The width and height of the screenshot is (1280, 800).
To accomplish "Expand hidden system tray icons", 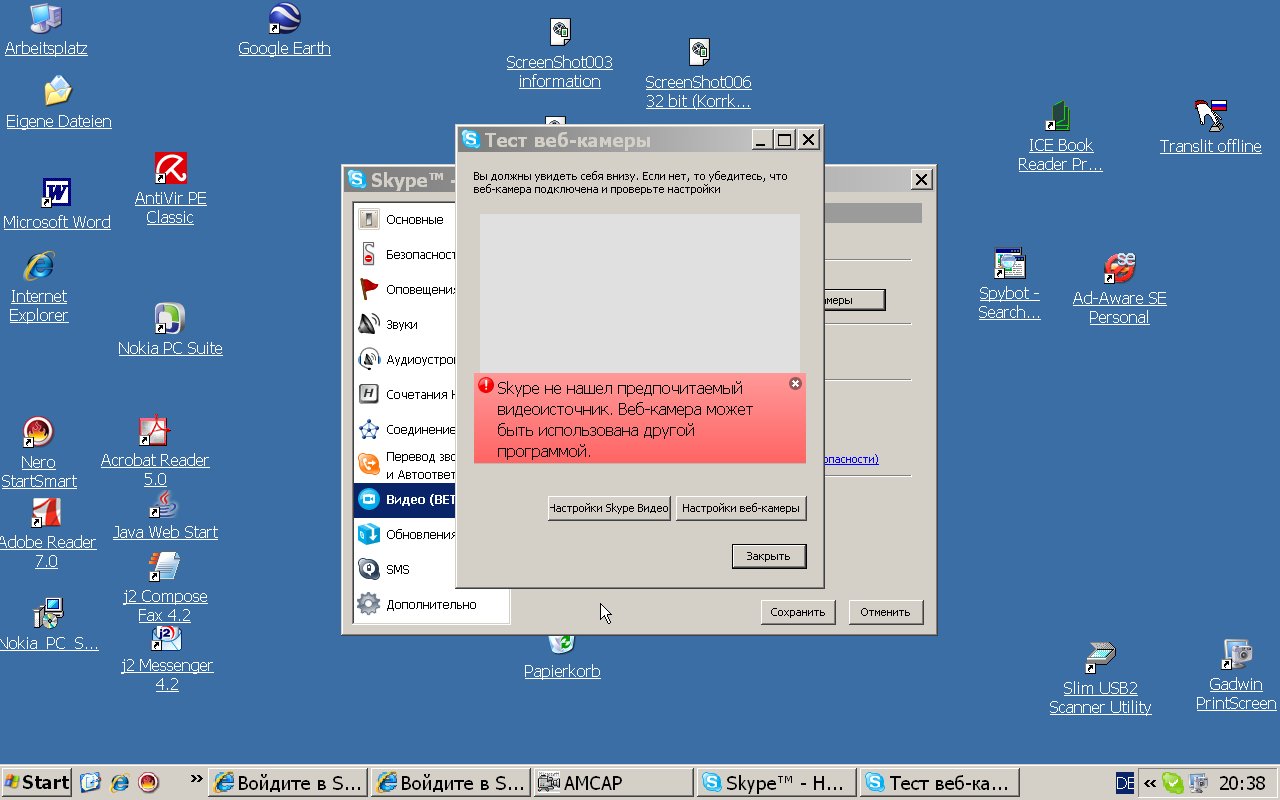I will click(1150, 783).
